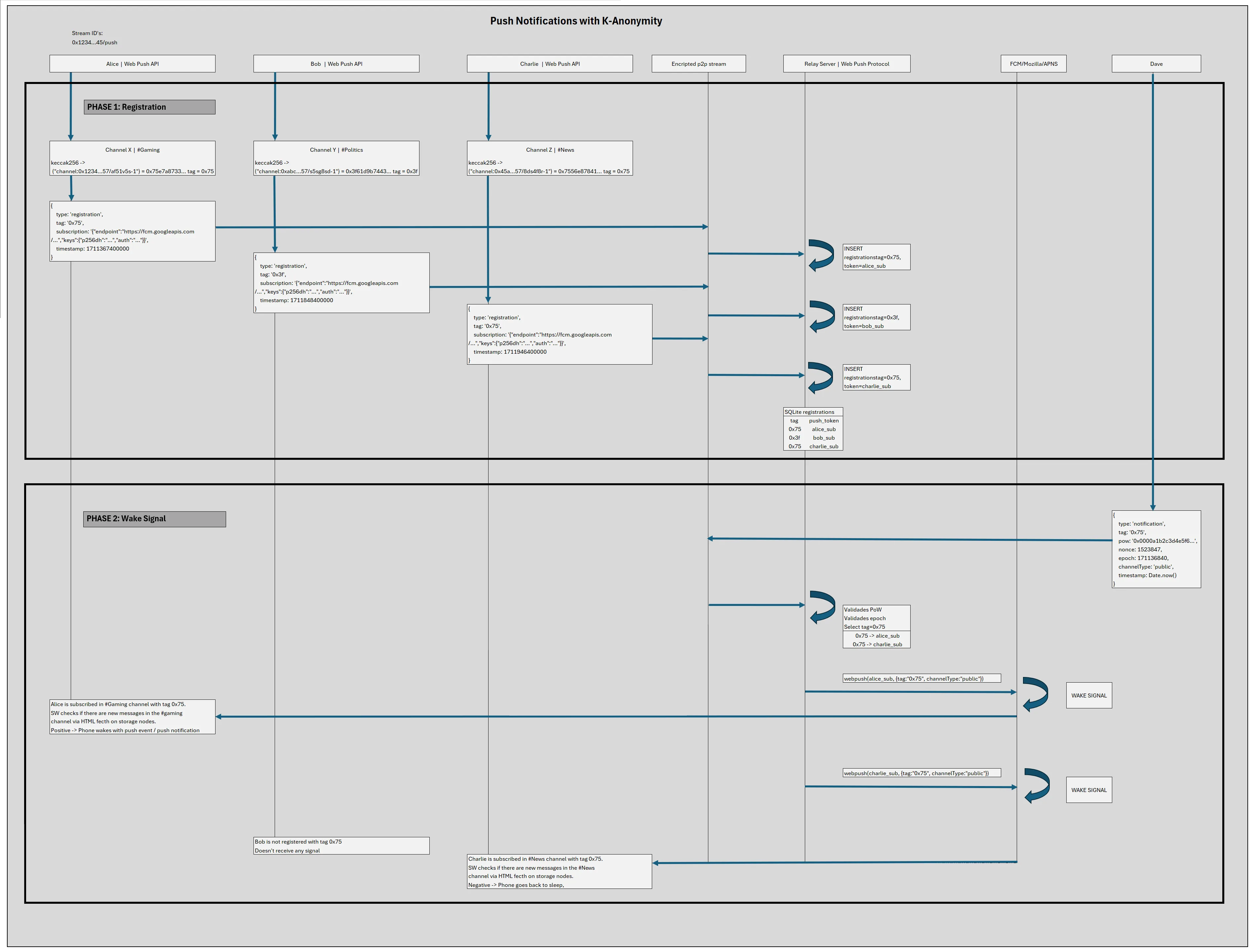Click the 'PHASE 2: Wake Signal' label
The height and width of the screenshot is (952, 1258).
pos(155,519)
